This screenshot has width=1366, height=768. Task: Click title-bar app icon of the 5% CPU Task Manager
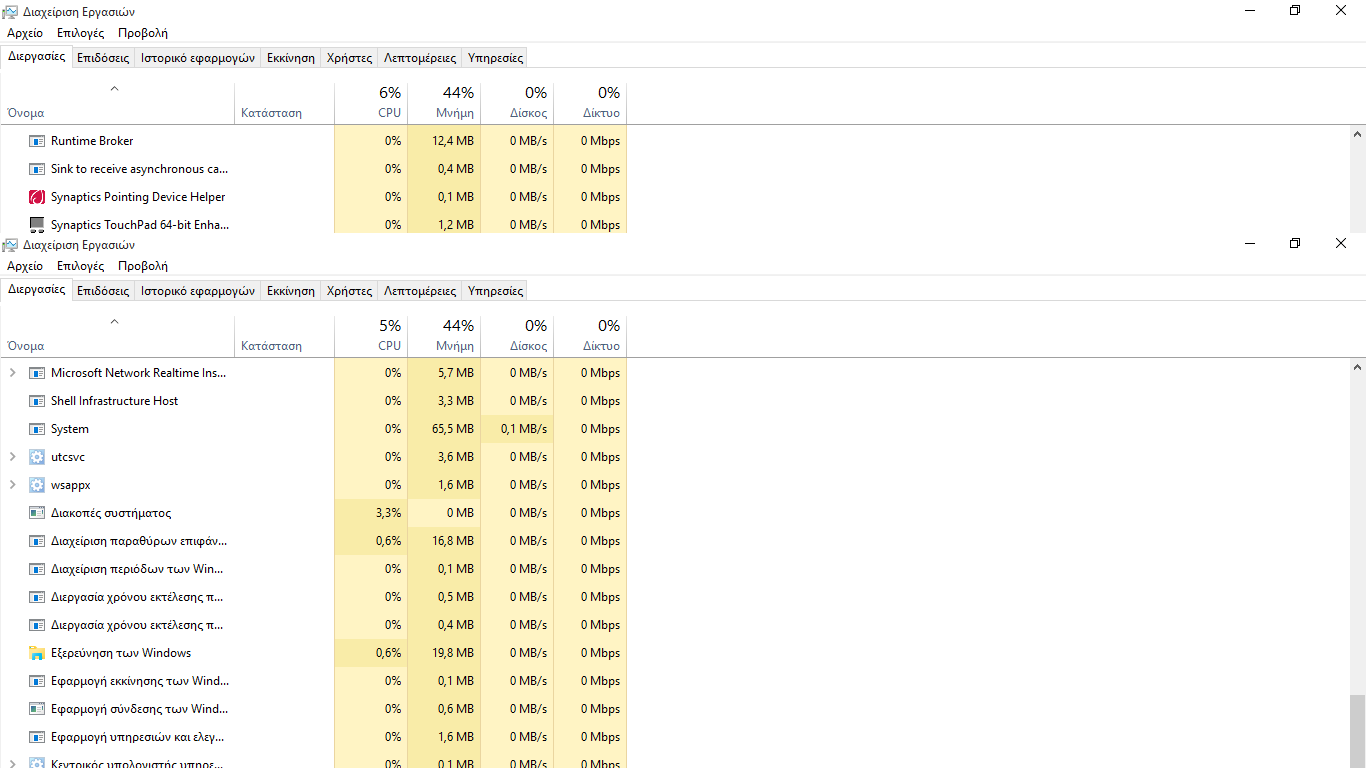coord(10,245)
